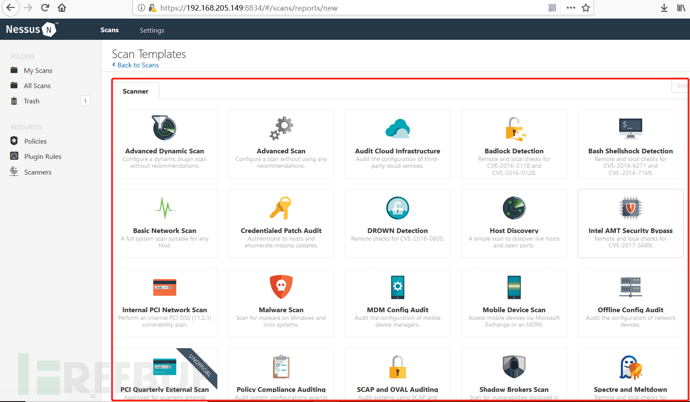The image size is (690, 402).
Task: Go back with the browser back arrow
Action: (11, 7)
